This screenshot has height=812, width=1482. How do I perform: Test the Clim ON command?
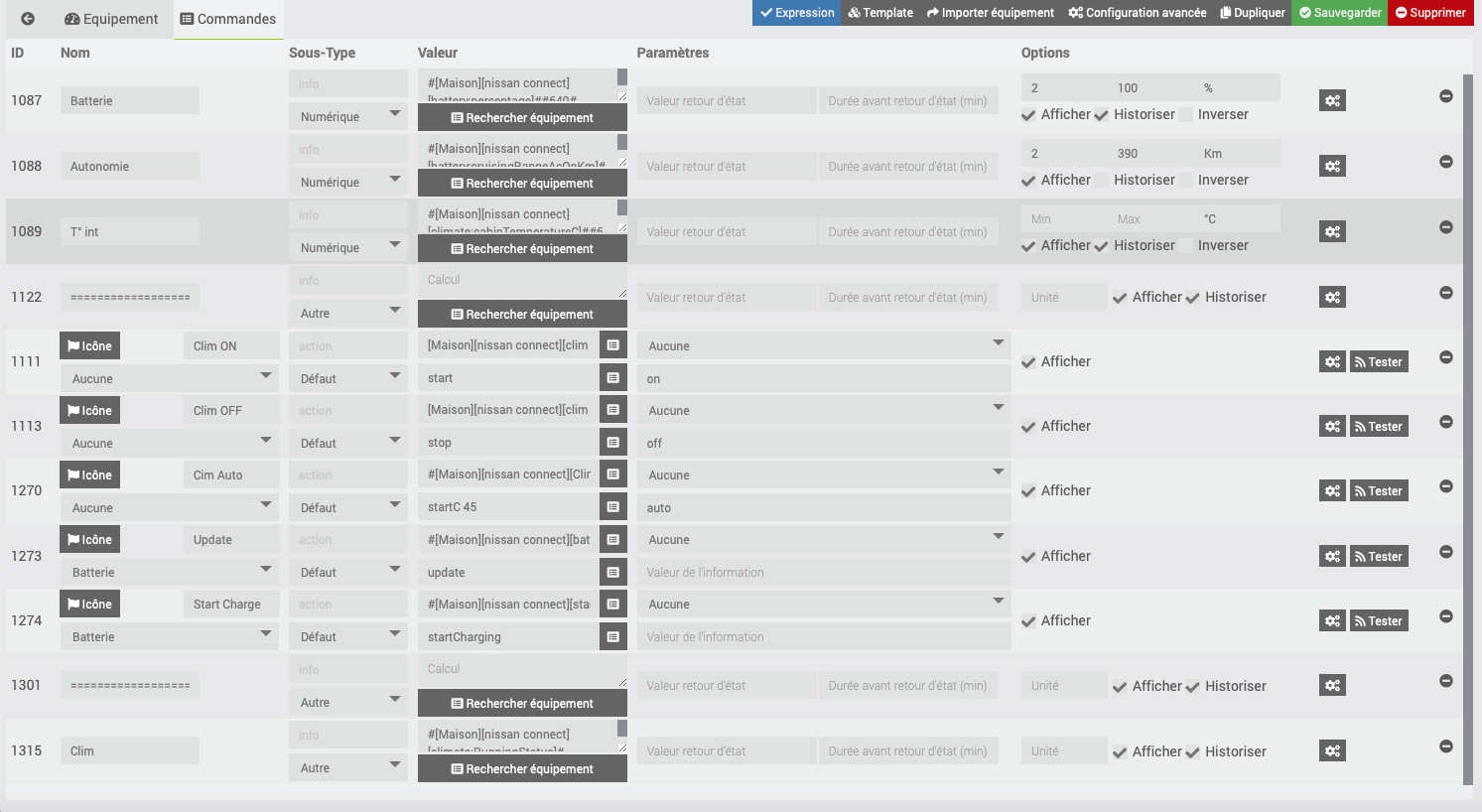1379,362
